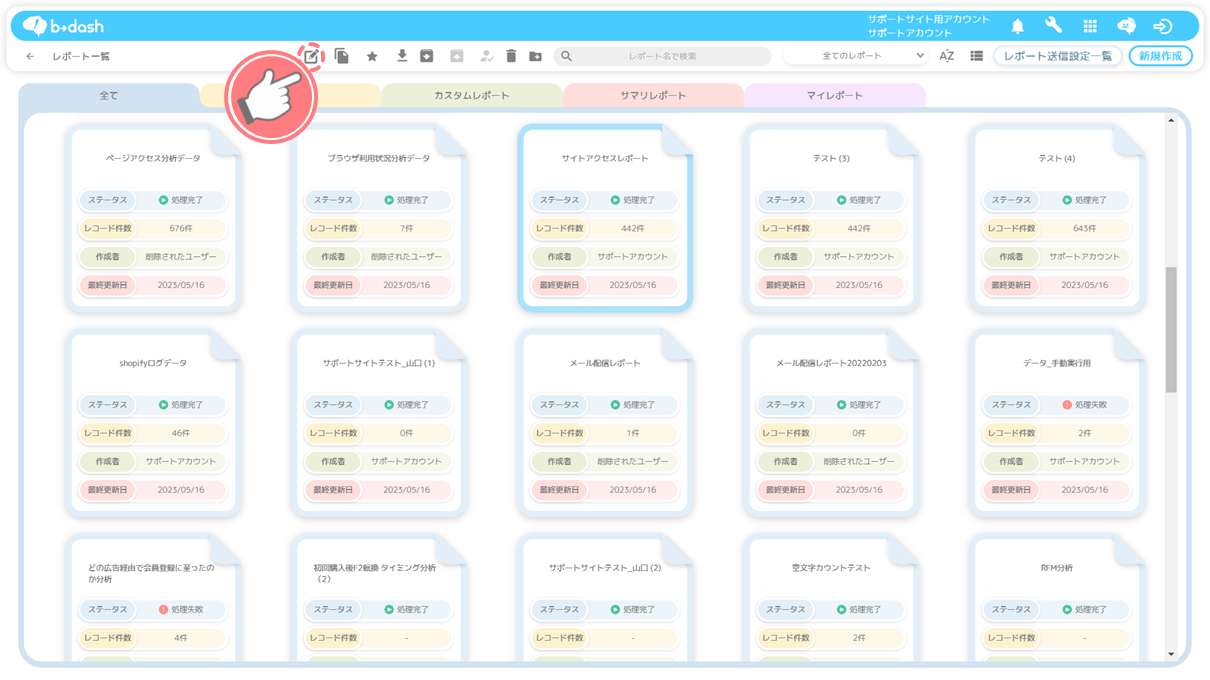Image resolution: width=1210 pixels, height=680 pixels.
Task: Click the b+dash logo
Action: (63, 26)
